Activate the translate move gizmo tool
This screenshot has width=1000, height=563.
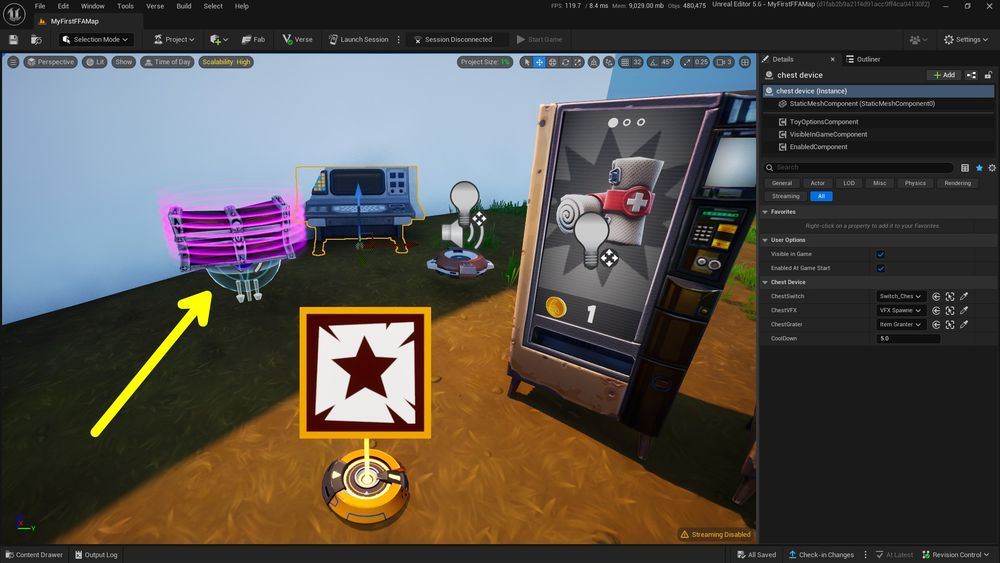[539, 62]
